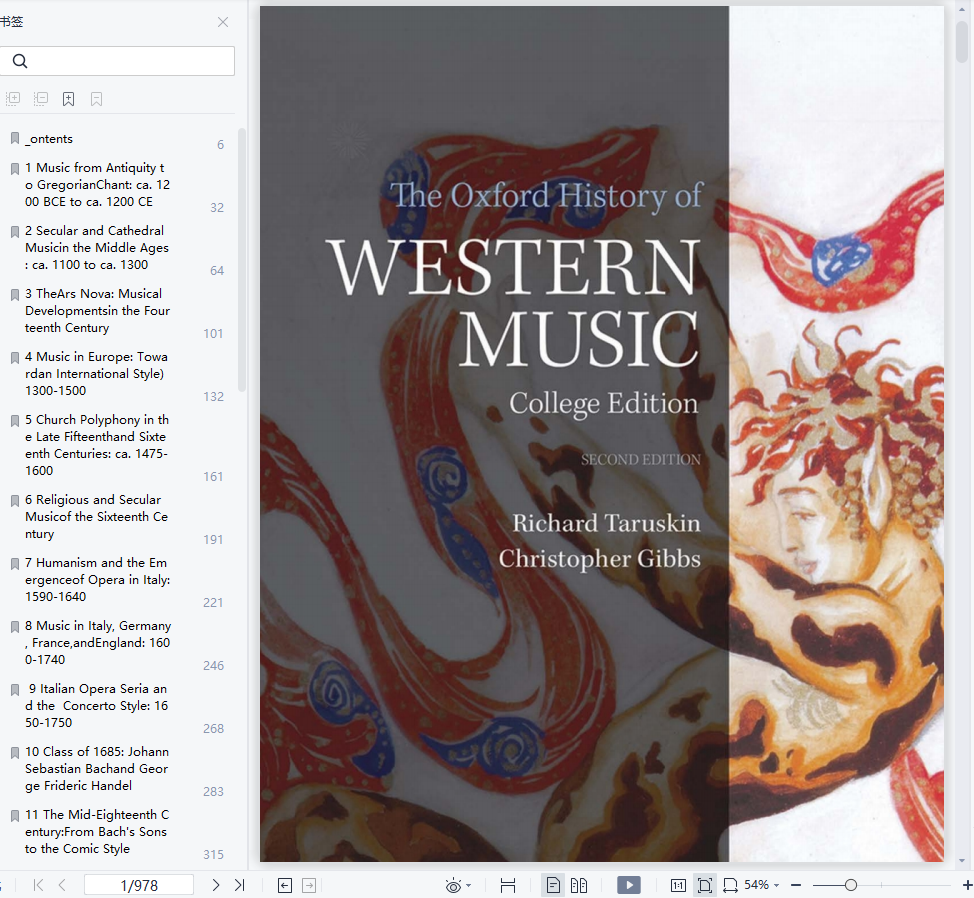
Task: Open bookmark 9 Italian Opera Seria
Action: coord(96,705)
